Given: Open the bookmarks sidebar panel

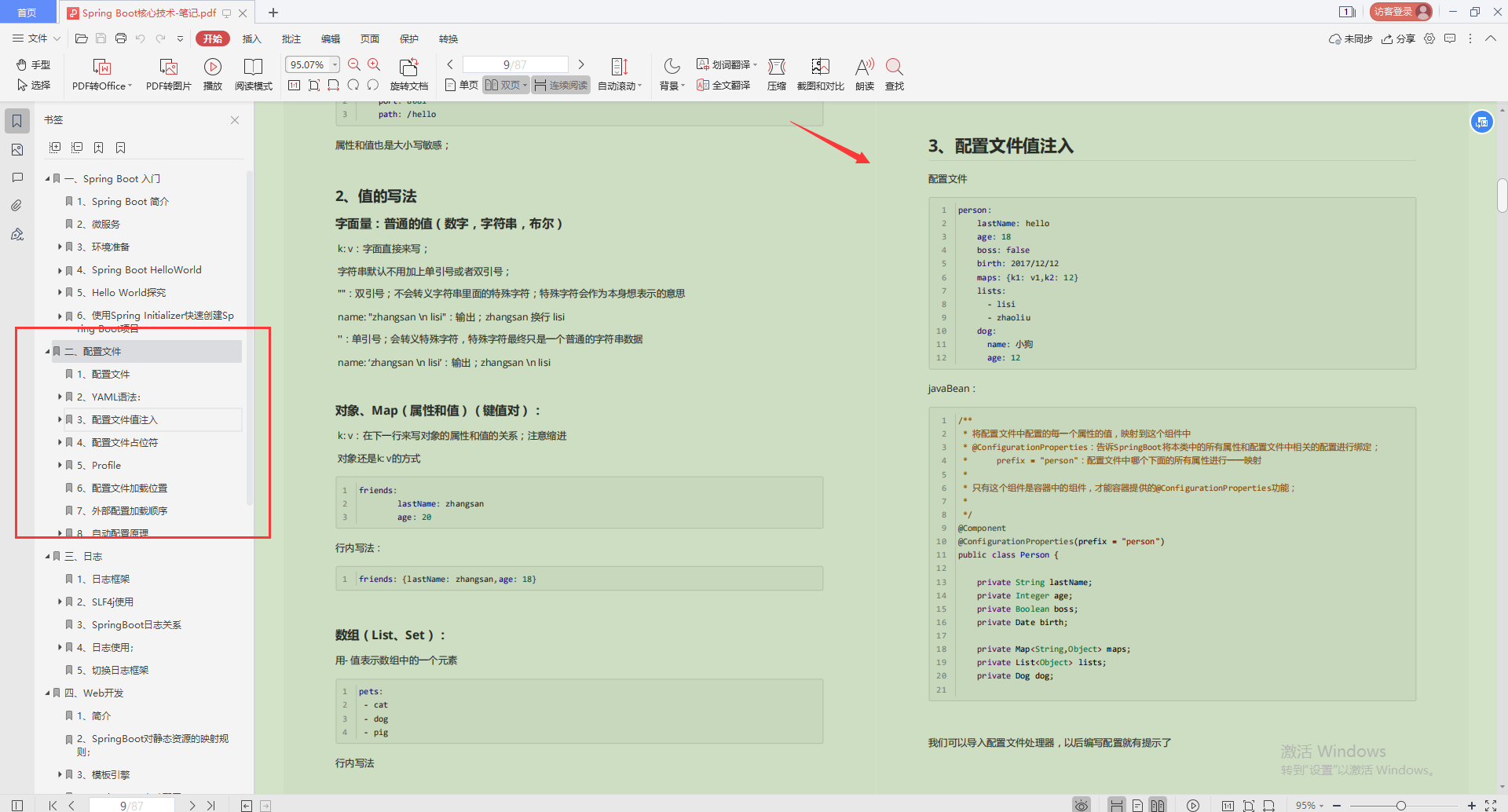Looking at the screenshot, I should click(x=17, y=121).
